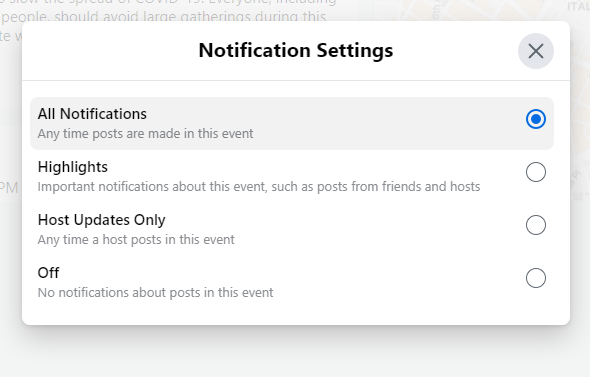Click the dimmed backdrop below the dialog
The width and height of the screenshot is (590, 377).
(295, 352)
